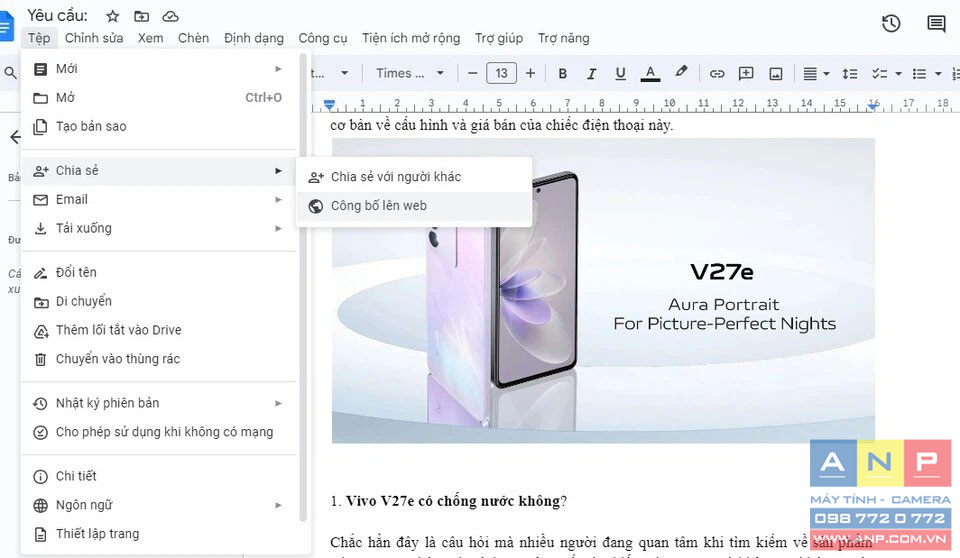Star the document with the star icon

(x=113, y=16)
